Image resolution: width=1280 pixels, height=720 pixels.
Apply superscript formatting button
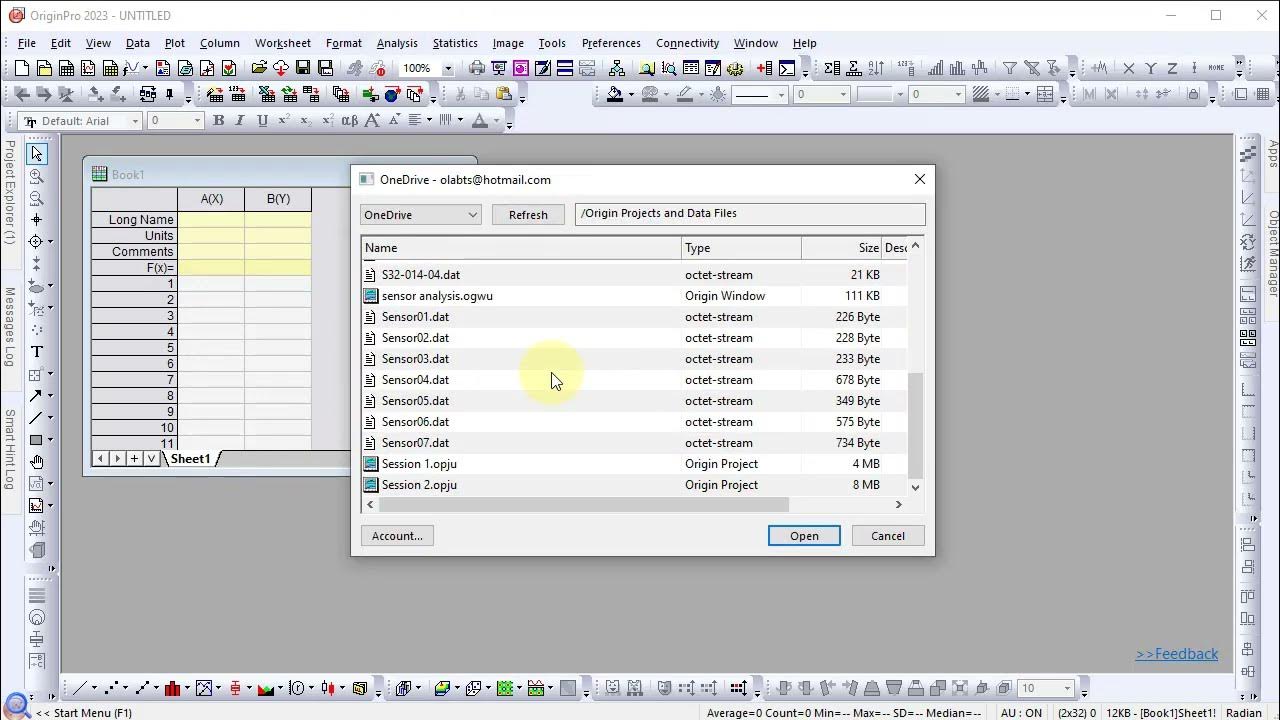[x=284, y=121]
